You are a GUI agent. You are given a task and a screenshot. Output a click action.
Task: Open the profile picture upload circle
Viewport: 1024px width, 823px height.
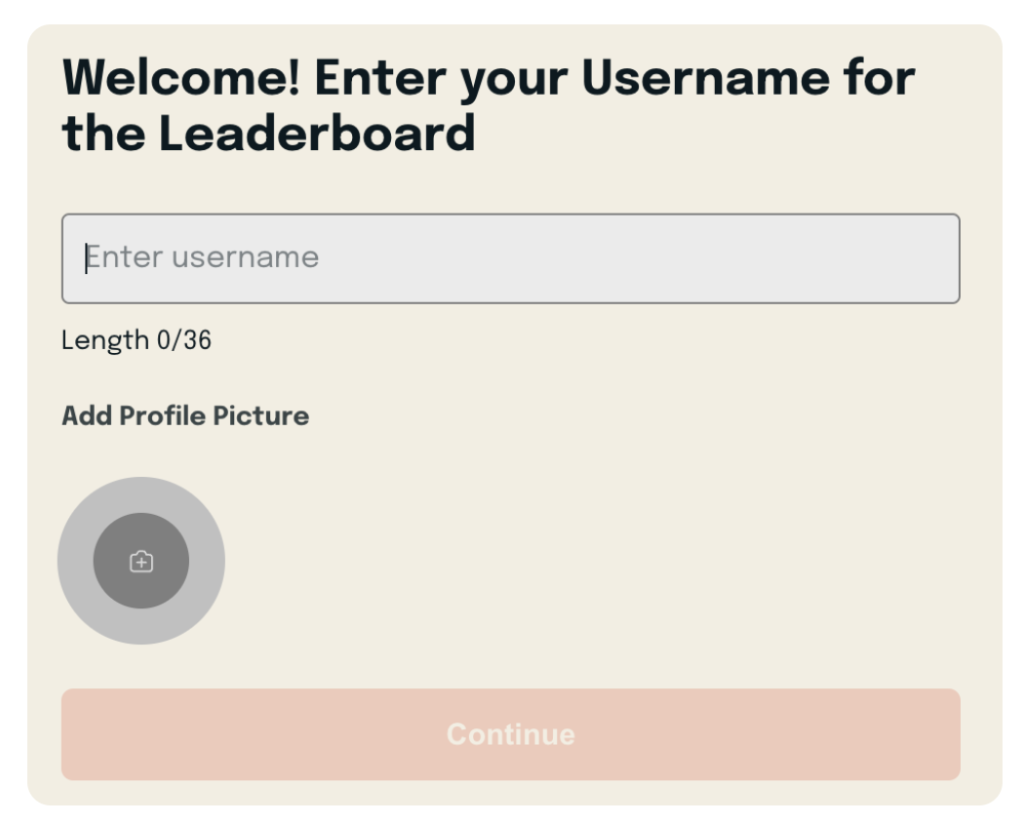click(x=141, y=560)
